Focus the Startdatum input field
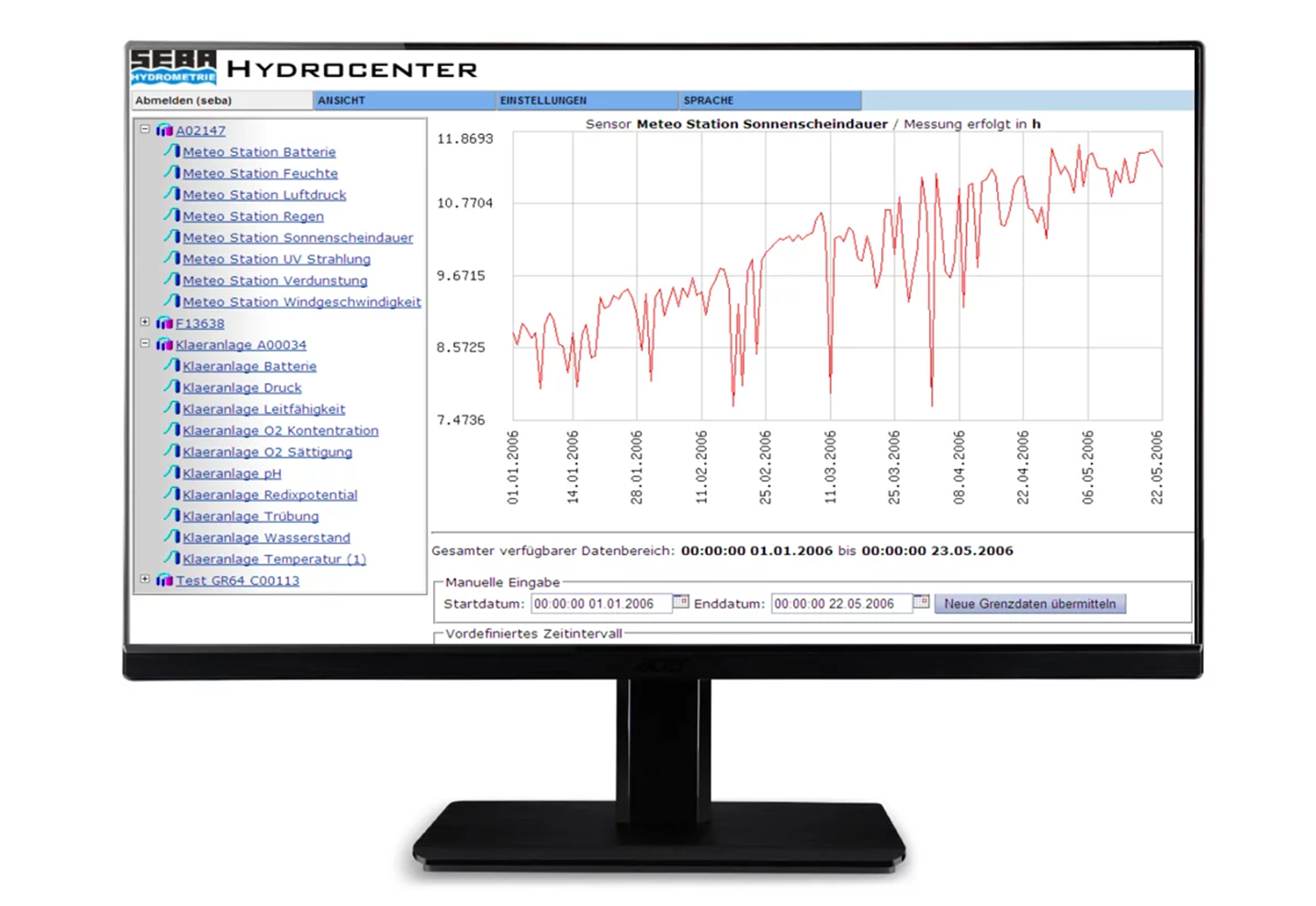Image resolution: width=1316 pixels, height=906 pixels. tap(600, 604)
